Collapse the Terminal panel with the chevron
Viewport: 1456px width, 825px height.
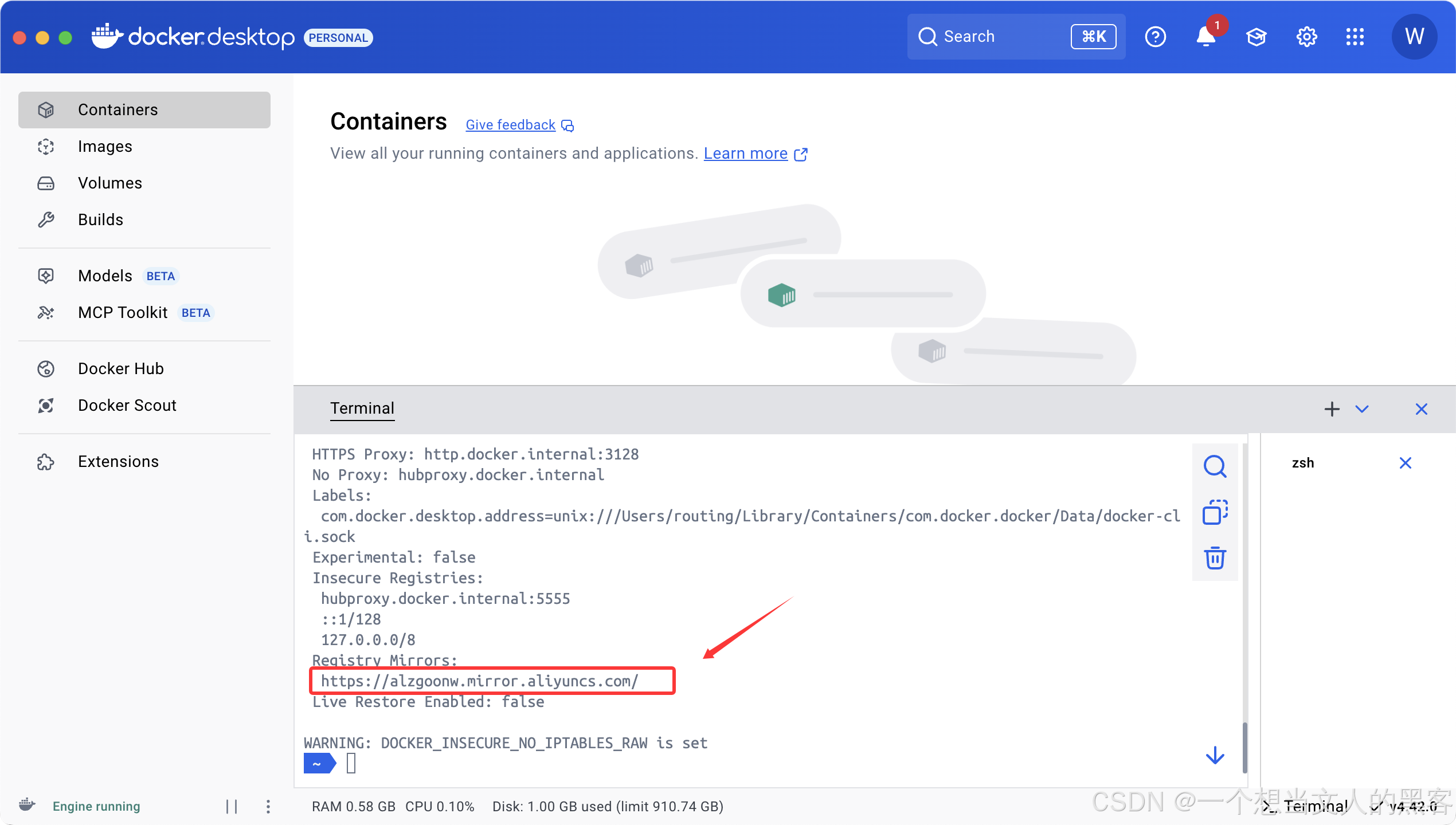click(x=1363, y=409)
